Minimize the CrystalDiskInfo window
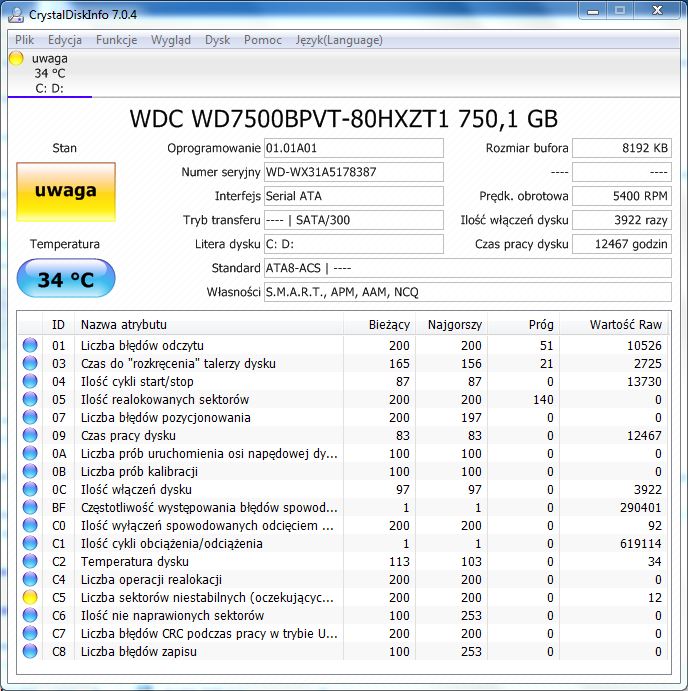 (x=593, y=11)
